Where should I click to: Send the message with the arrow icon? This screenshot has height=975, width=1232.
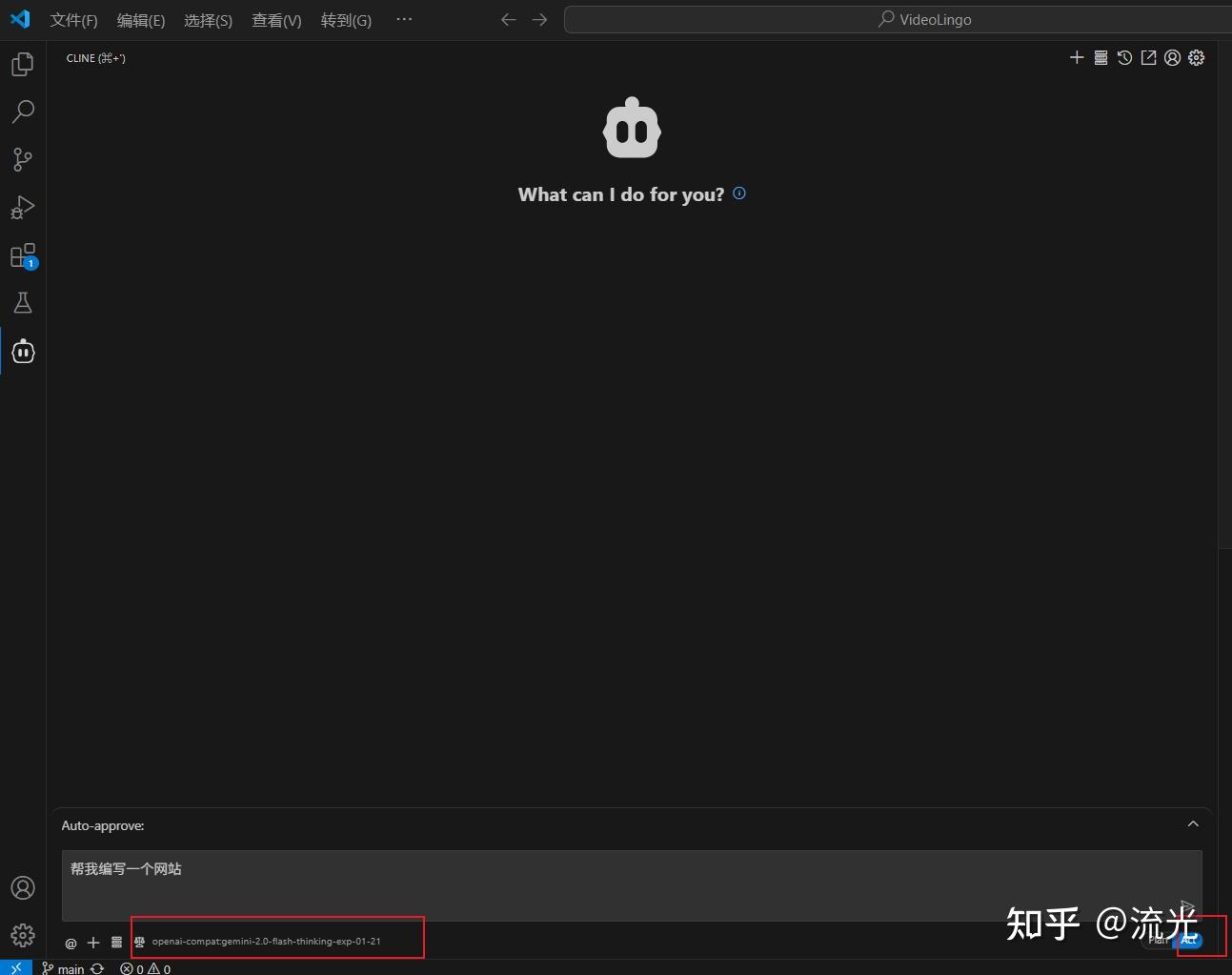tap(1186, 906)
